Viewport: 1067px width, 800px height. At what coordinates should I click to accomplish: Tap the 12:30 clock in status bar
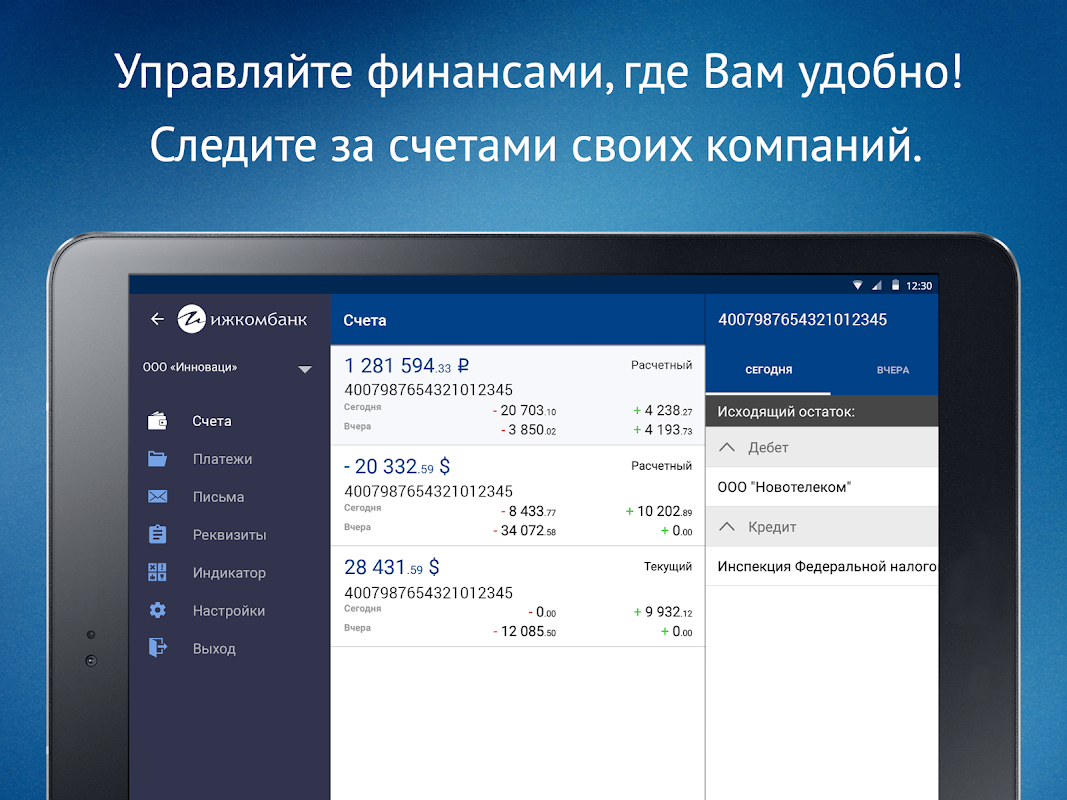919,286
